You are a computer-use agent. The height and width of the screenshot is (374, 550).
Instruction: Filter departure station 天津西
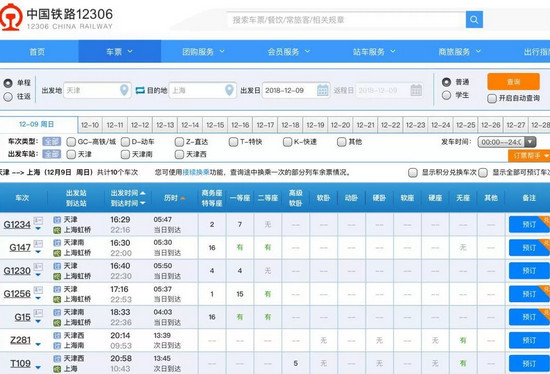point(179,154)
